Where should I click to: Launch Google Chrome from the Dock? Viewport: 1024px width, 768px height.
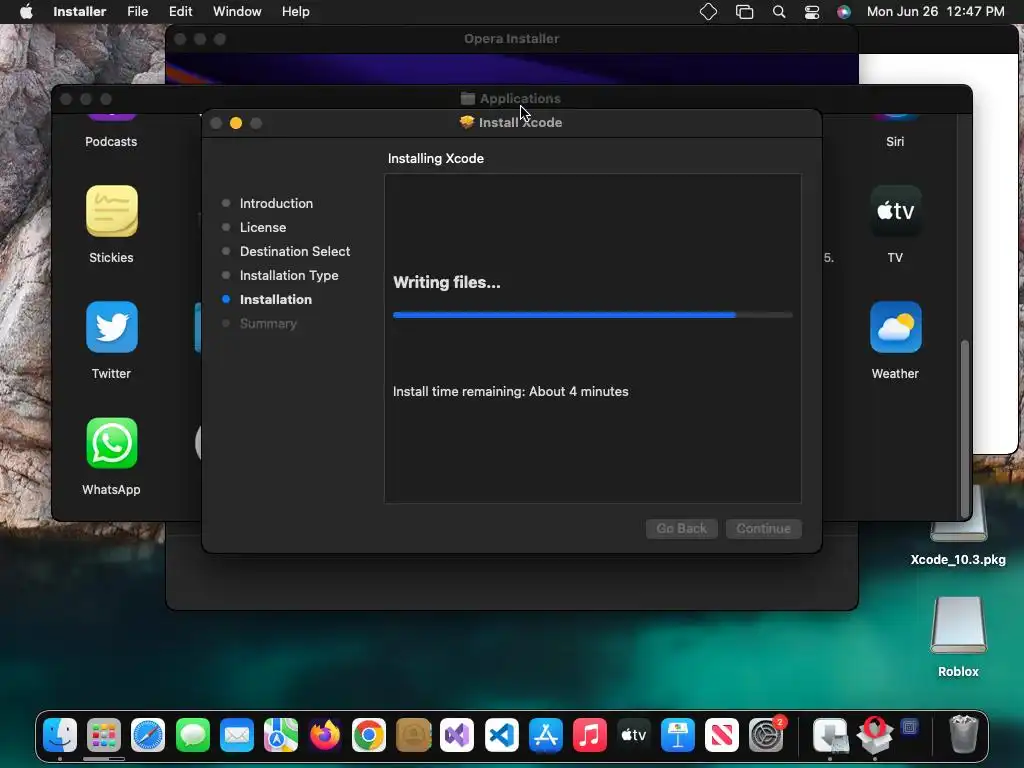point(369,735)
